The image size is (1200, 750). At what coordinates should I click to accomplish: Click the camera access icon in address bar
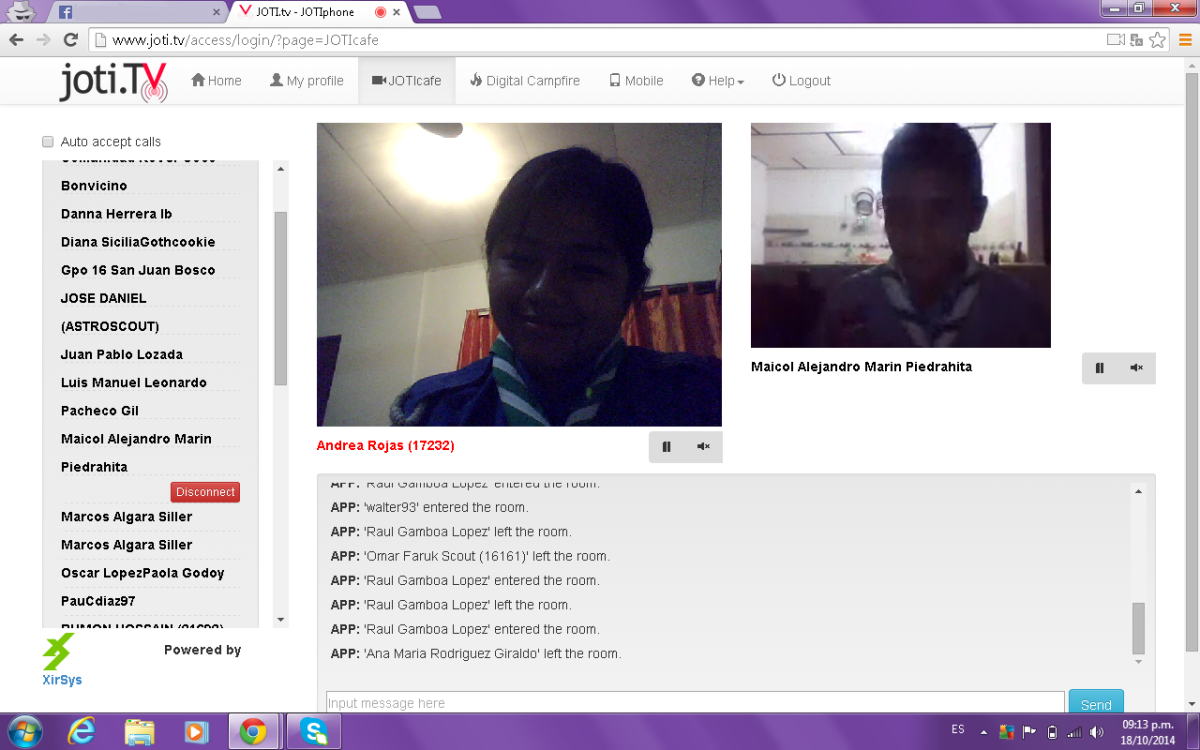click(x=1115, y=40)
